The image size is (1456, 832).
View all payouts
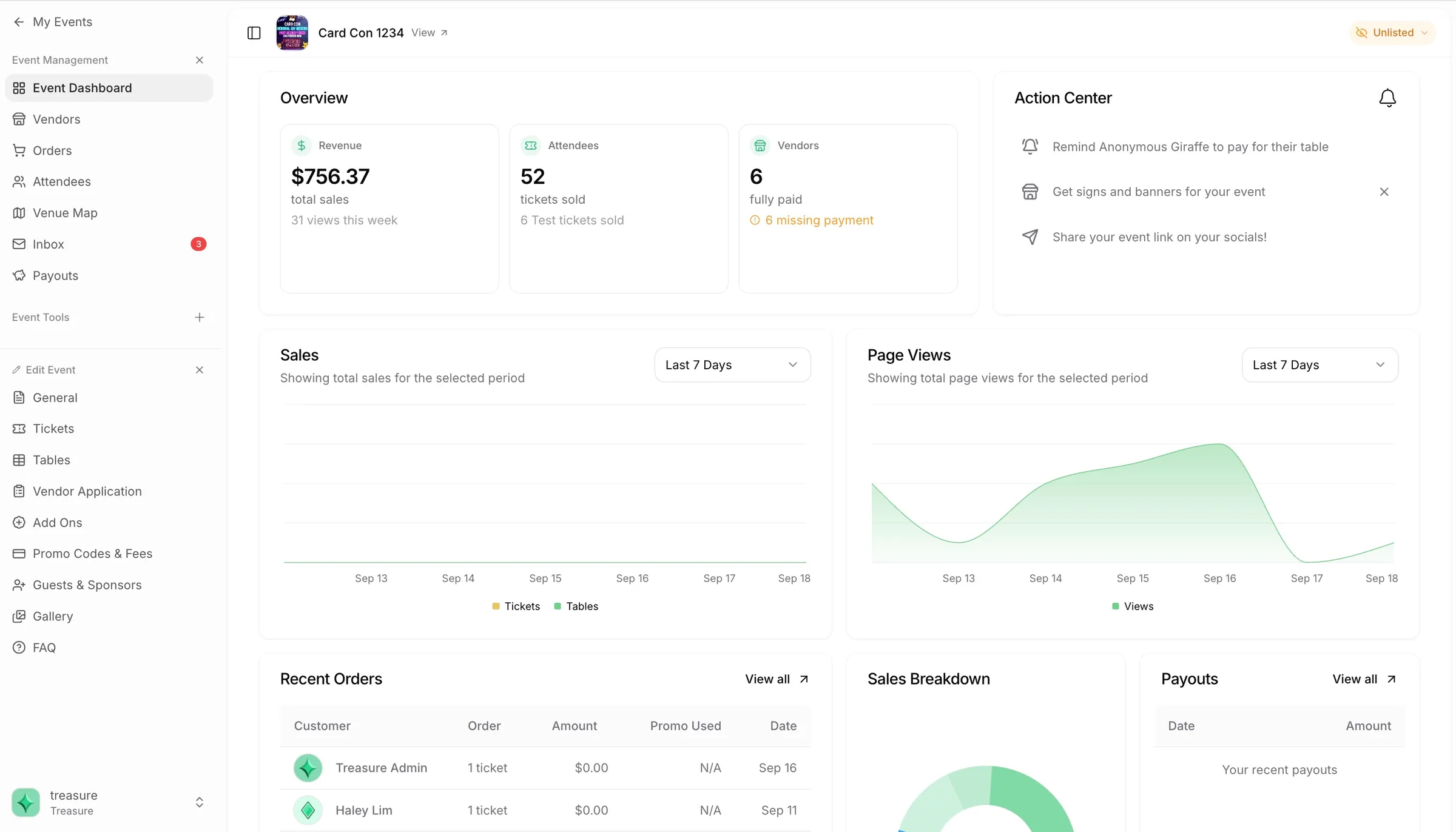point(1364,679)
